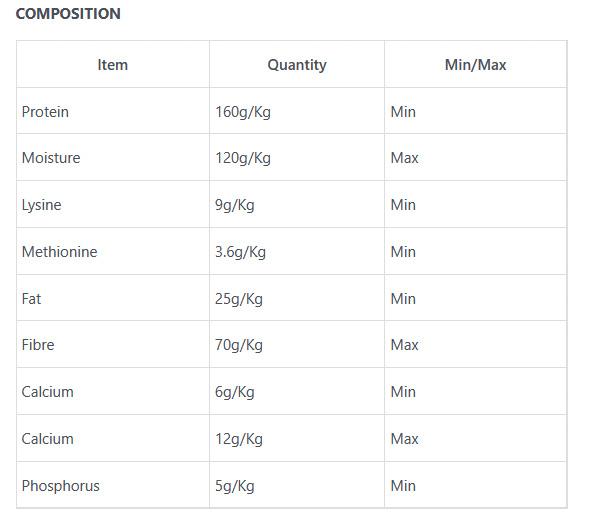Select the 3.6g/Kg quantity value
The width and height of the screenshot is (615, 522).
[240, 252]
